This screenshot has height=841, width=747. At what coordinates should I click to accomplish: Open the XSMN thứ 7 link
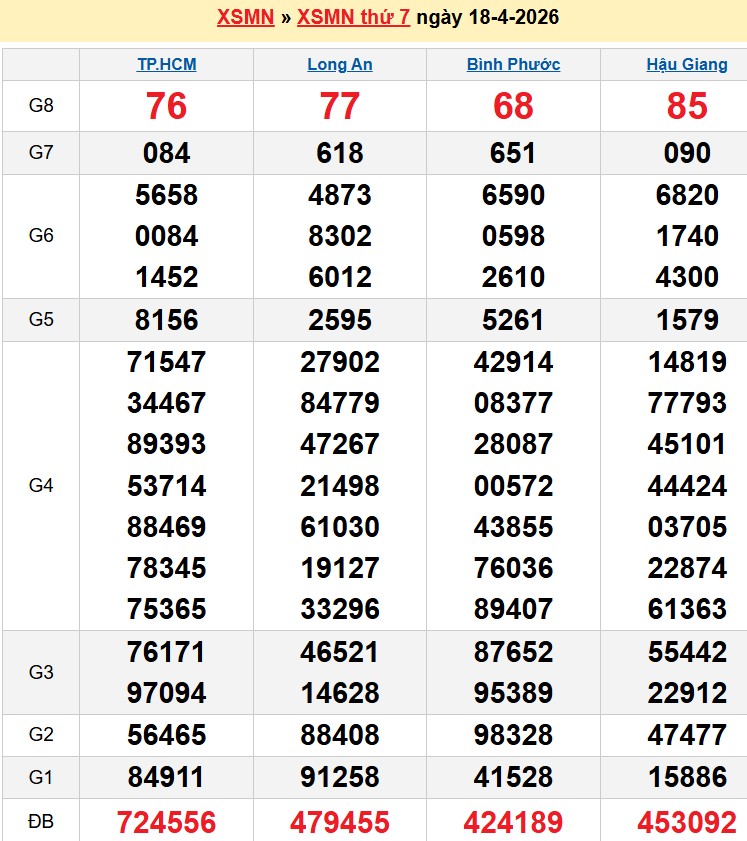(x=353, y=17)
